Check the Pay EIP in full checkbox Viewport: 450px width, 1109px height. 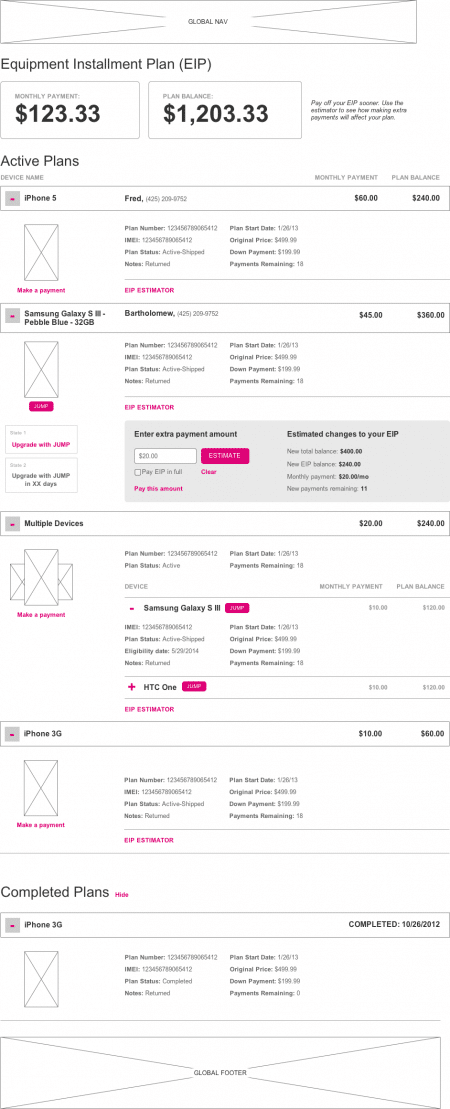click(x=137, y=472)
